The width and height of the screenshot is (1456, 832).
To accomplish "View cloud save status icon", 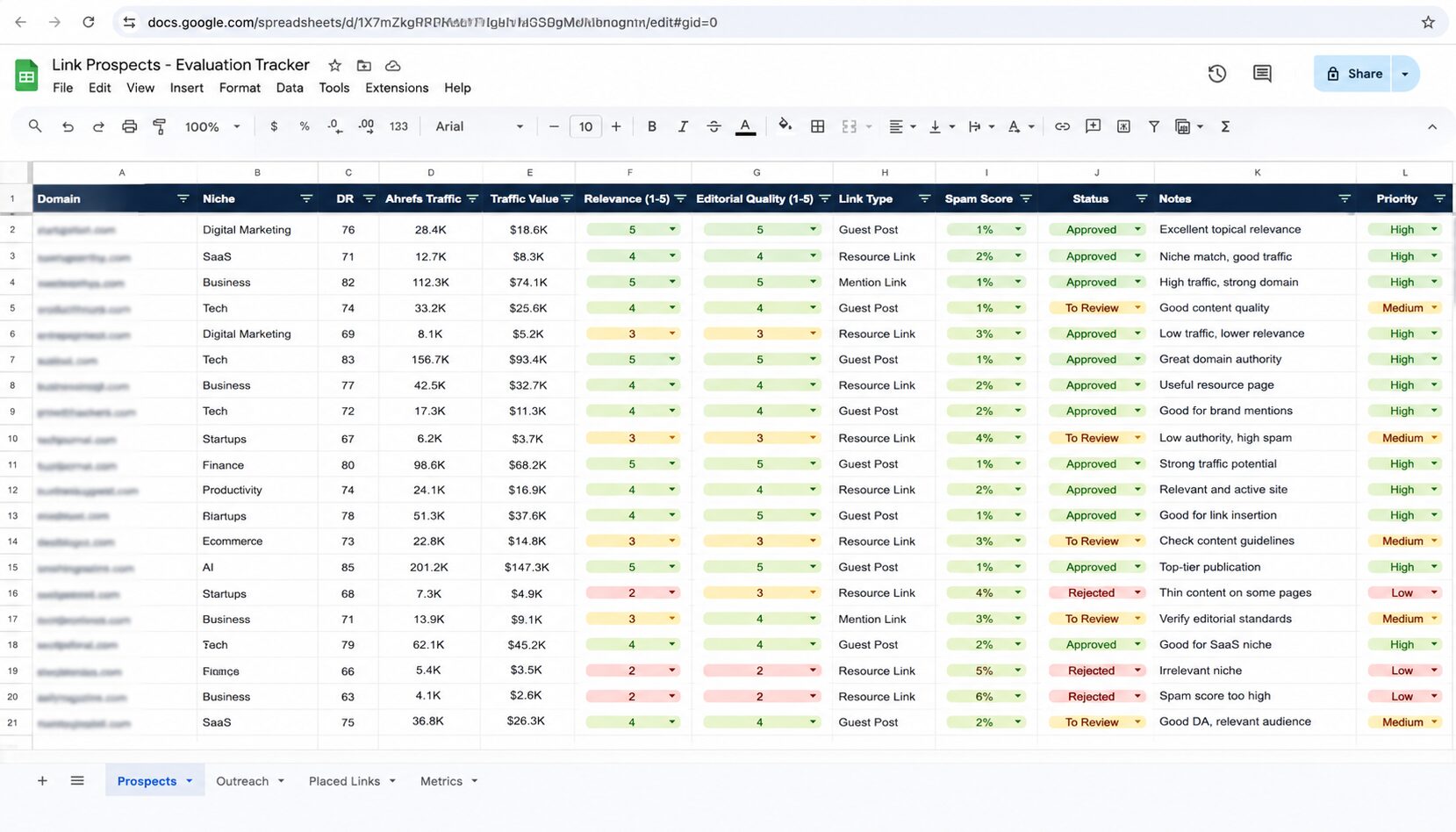I will 393,65.
